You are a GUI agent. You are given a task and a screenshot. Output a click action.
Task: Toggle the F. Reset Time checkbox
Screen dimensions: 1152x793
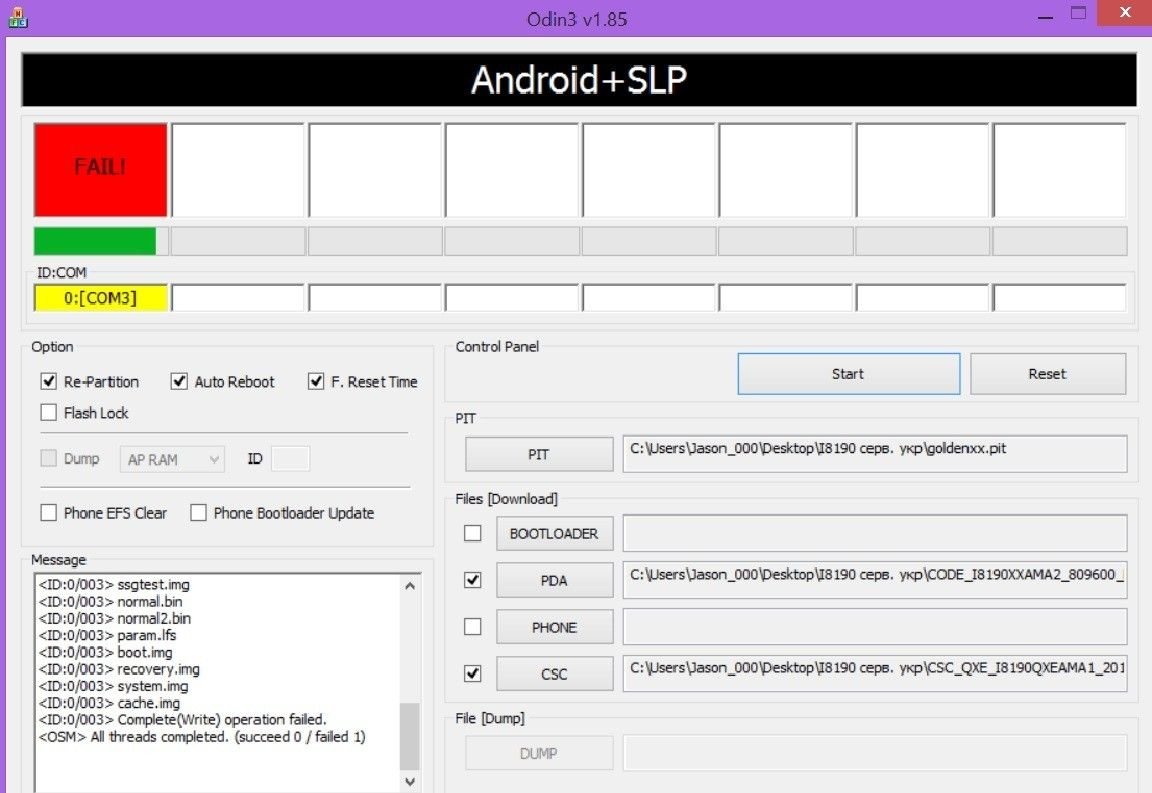coord(316,381)
